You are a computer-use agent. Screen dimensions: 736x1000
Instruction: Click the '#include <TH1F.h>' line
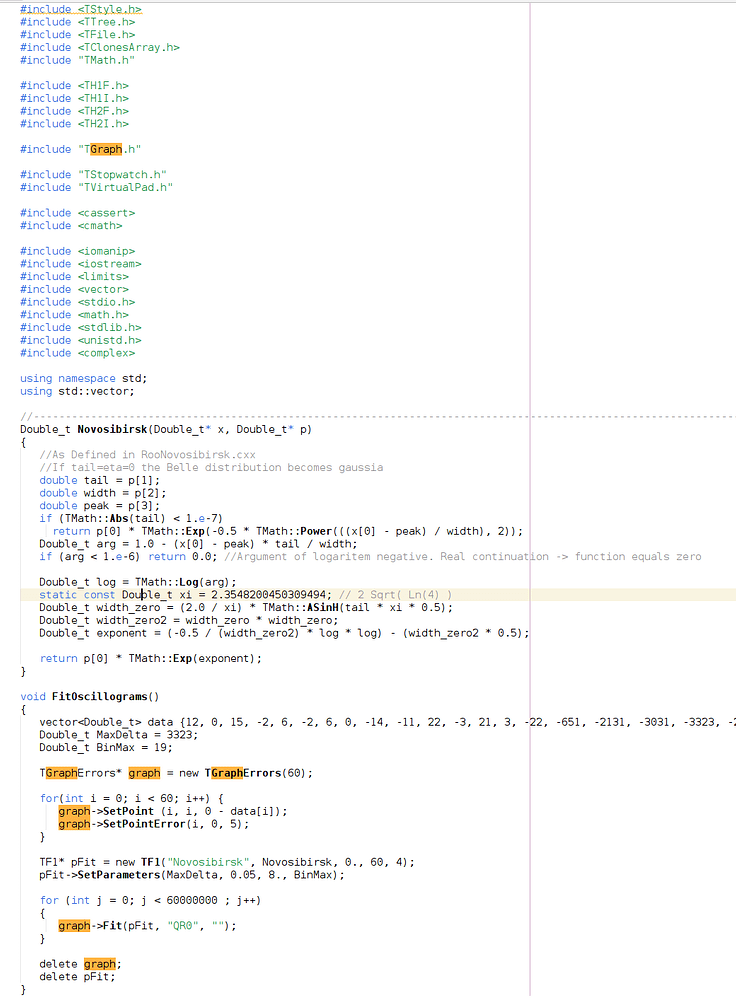click(x=74, y=85)
